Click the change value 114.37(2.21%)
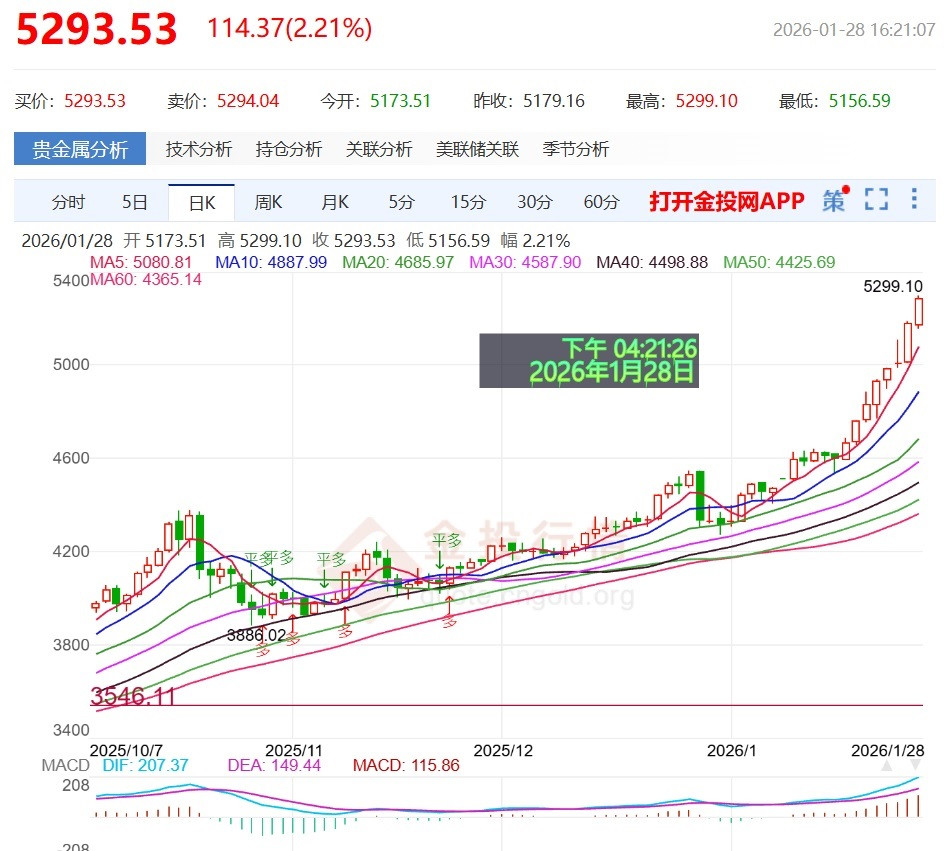The height and width of the screenshot is (851, 951). click(x=290, y=29)
